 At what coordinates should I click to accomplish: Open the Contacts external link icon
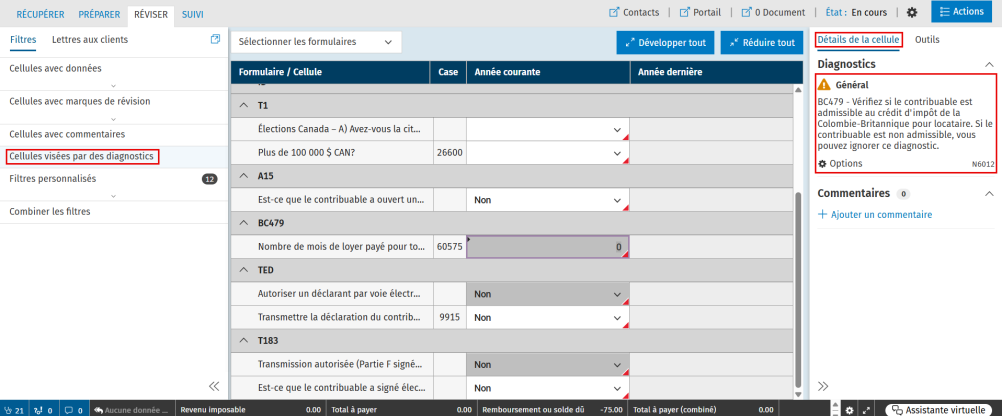(614, 12)
